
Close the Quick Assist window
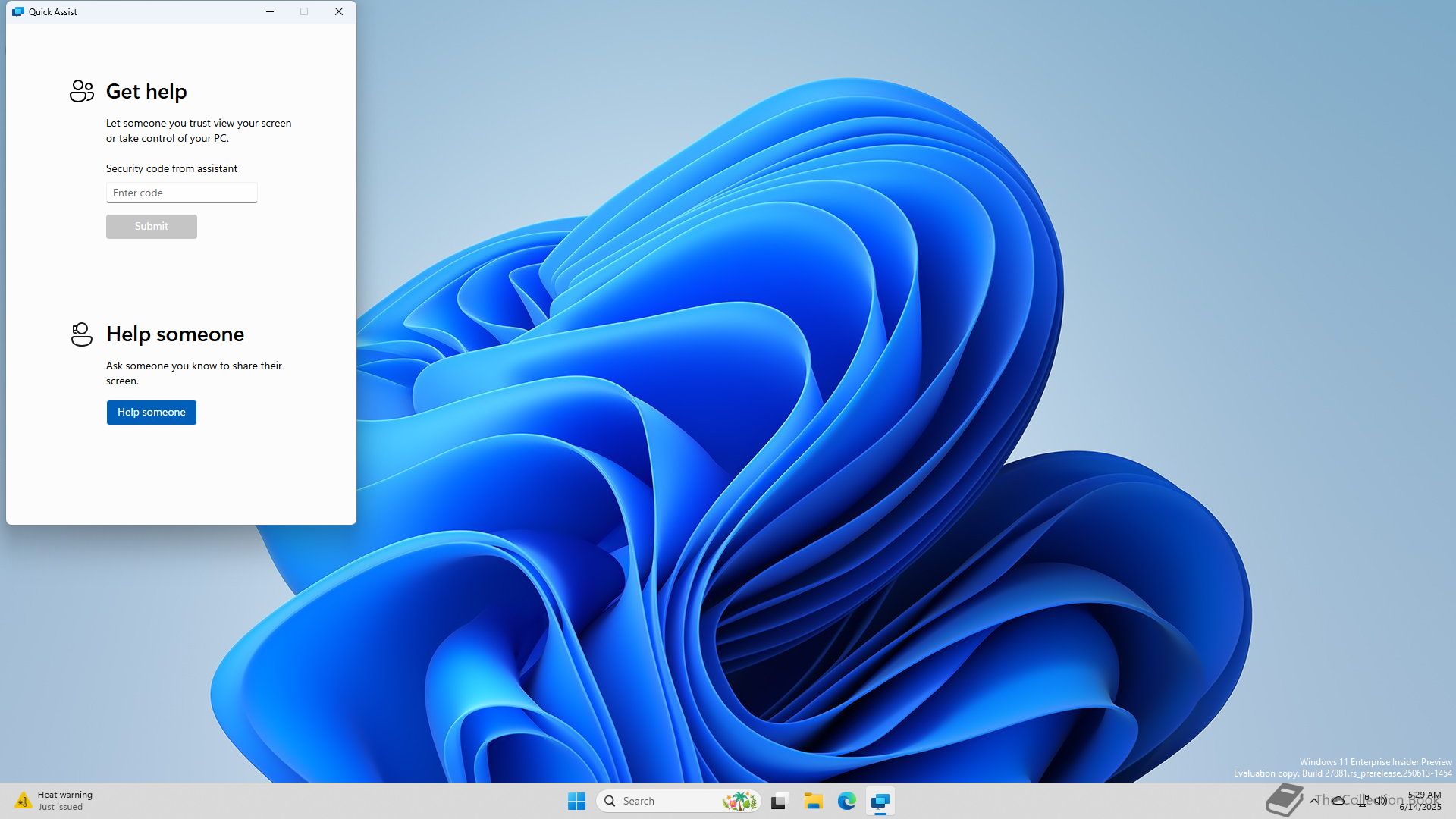[x=339, y=11]
